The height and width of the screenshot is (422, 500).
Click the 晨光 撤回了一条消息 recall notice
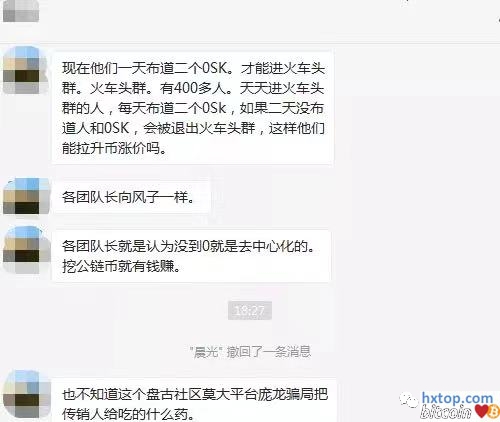click(x=250, y=352)
